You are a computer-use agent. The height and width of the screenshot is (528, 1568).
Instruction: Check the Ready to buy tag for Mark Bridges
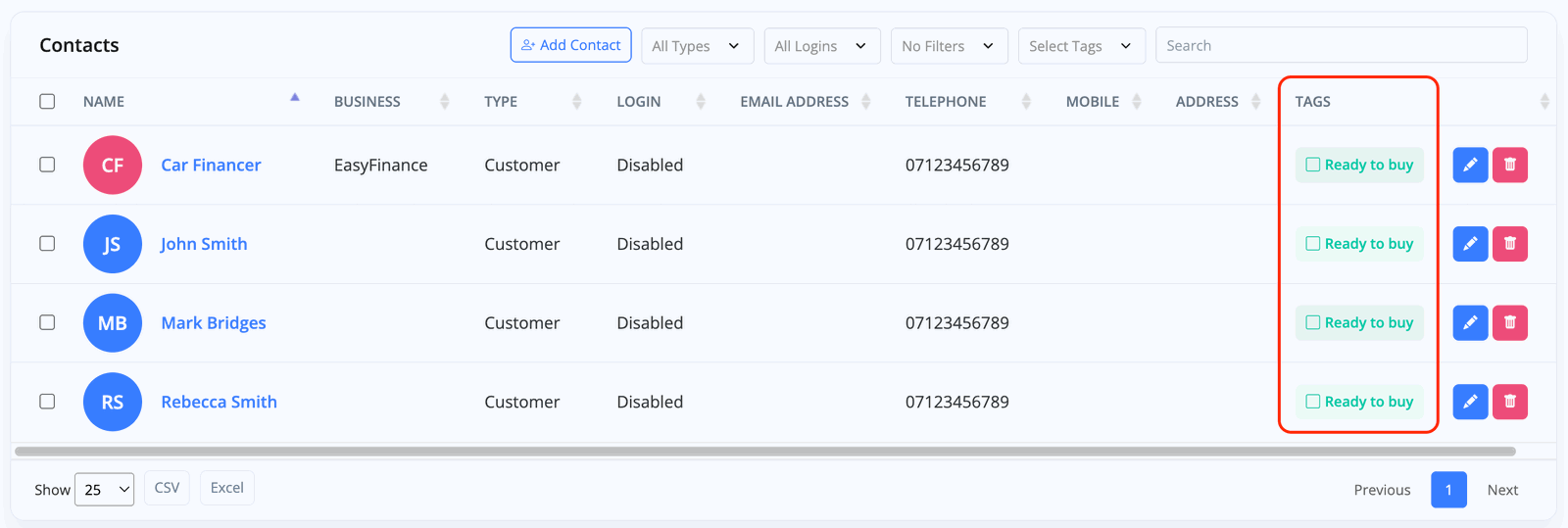1313,322
